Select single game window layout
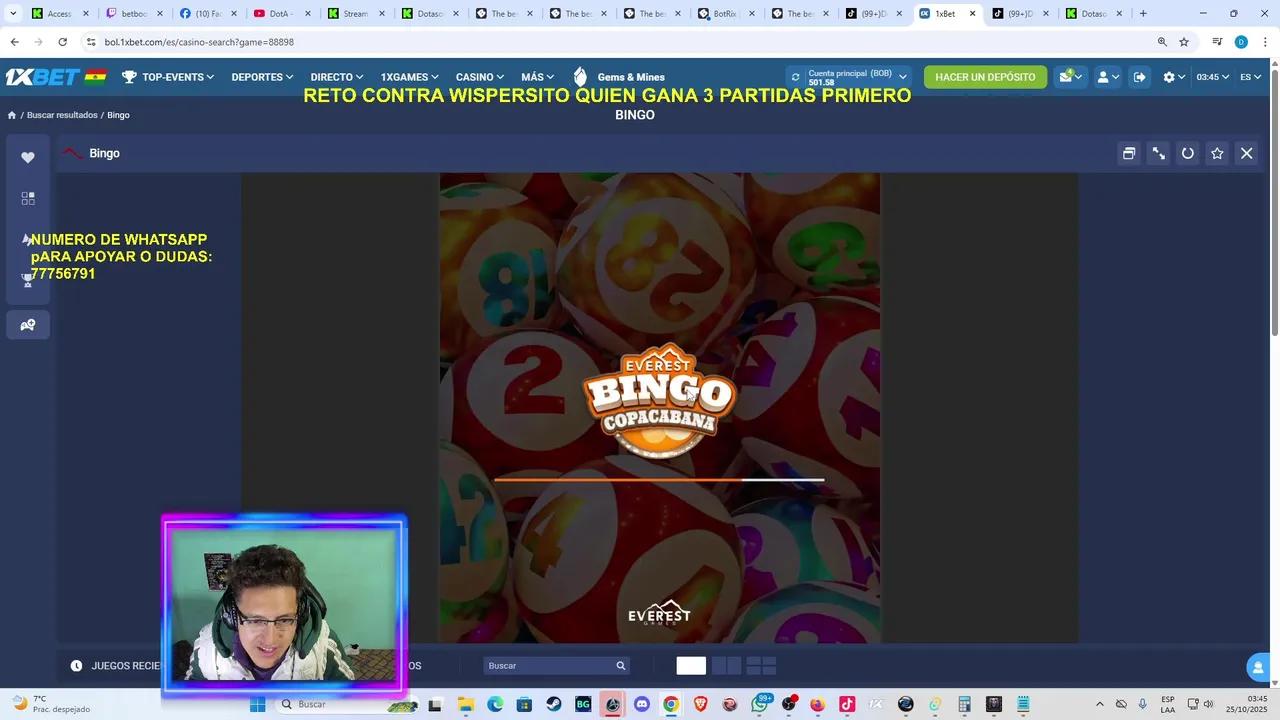Viewport: 1280px width, 720px height. click(691, 666)
